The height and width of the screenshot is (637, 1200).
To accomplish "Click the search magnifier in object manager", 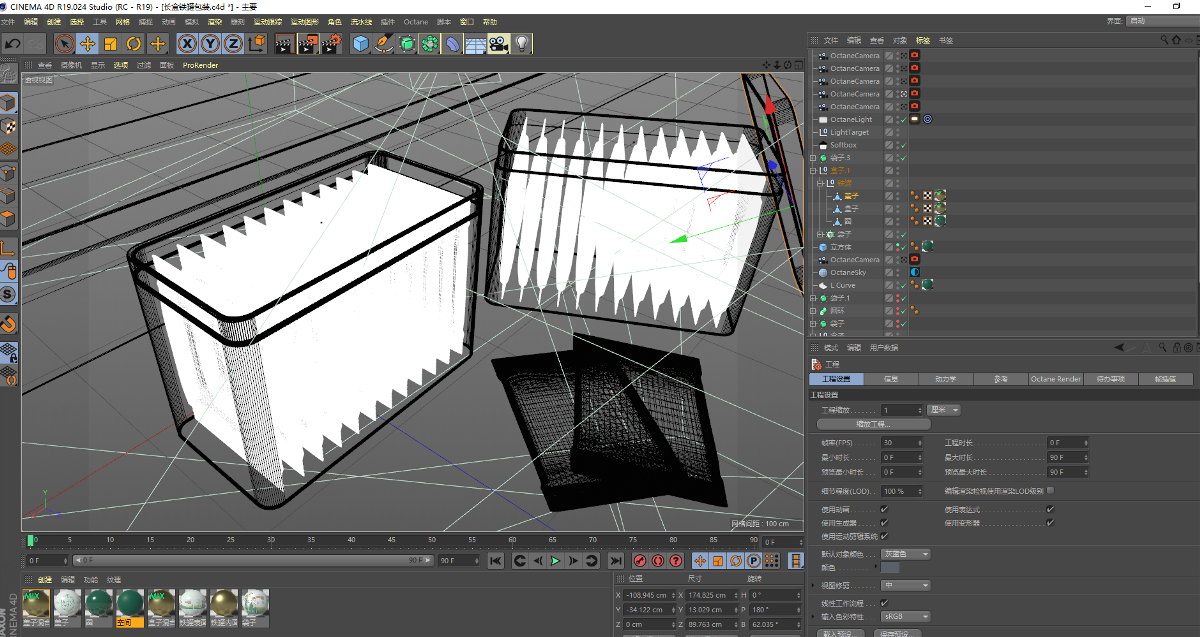I will pyautogui.click(x=1165, y=40).
